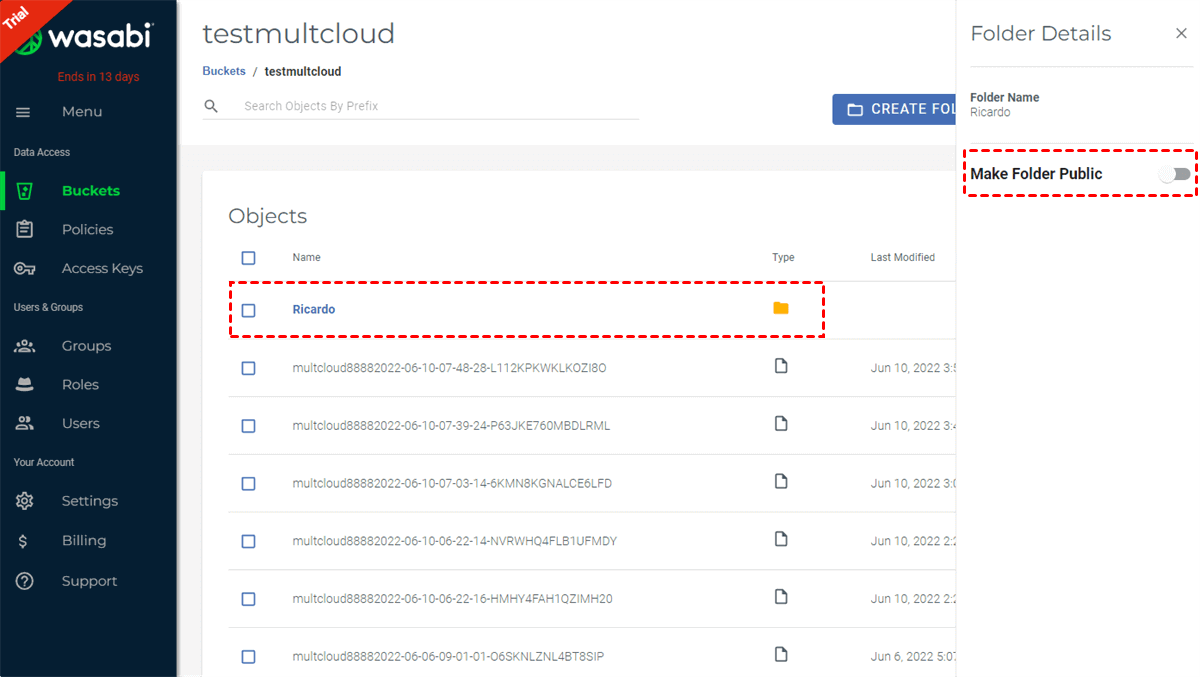
Task: Go to Buckets breadcrumb link
Action: pos(224,72)
